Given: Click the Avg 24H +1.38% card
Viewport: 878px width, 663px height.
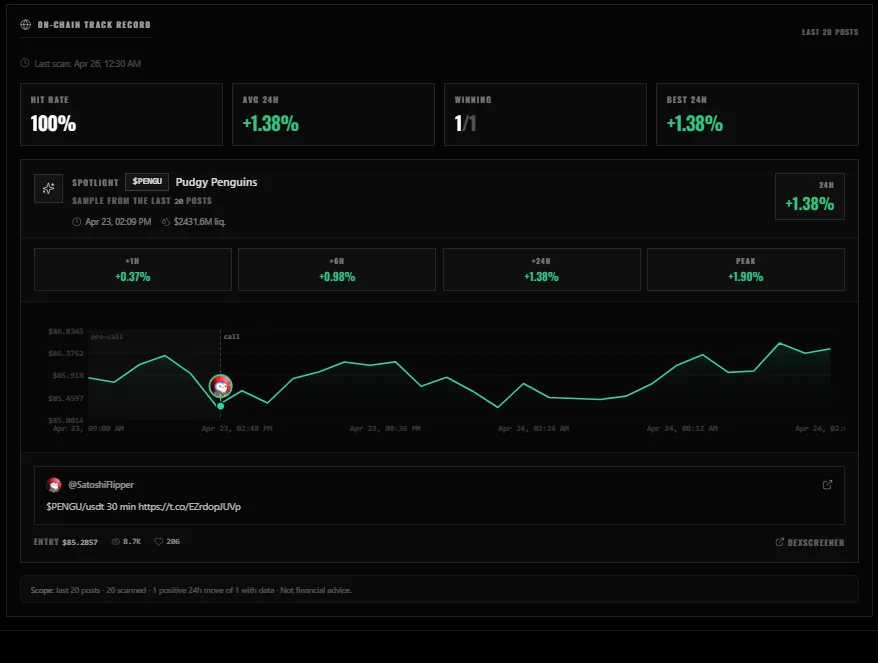Looking at the screenshot, I should point(333,114).
